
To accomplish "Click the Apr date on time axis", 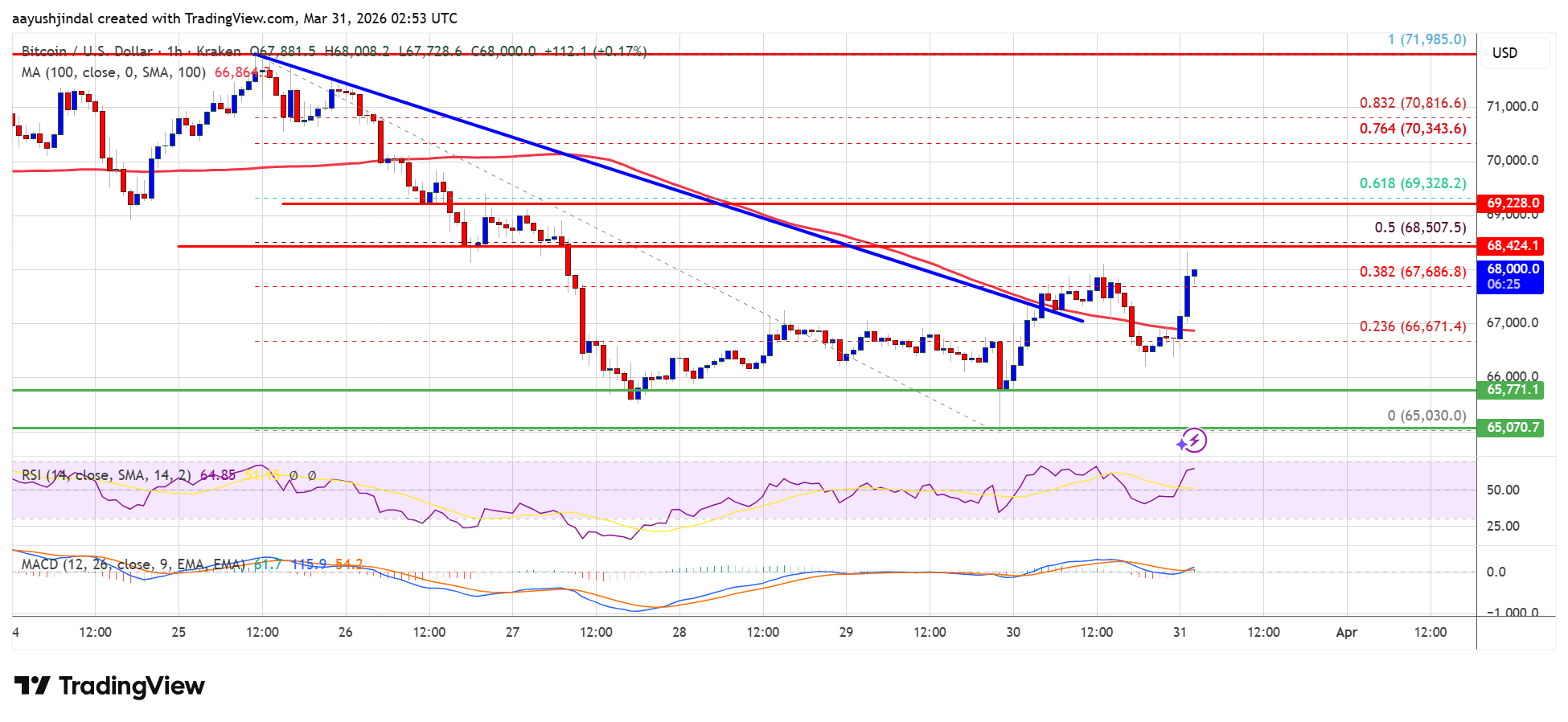I will click(1346, 632).
